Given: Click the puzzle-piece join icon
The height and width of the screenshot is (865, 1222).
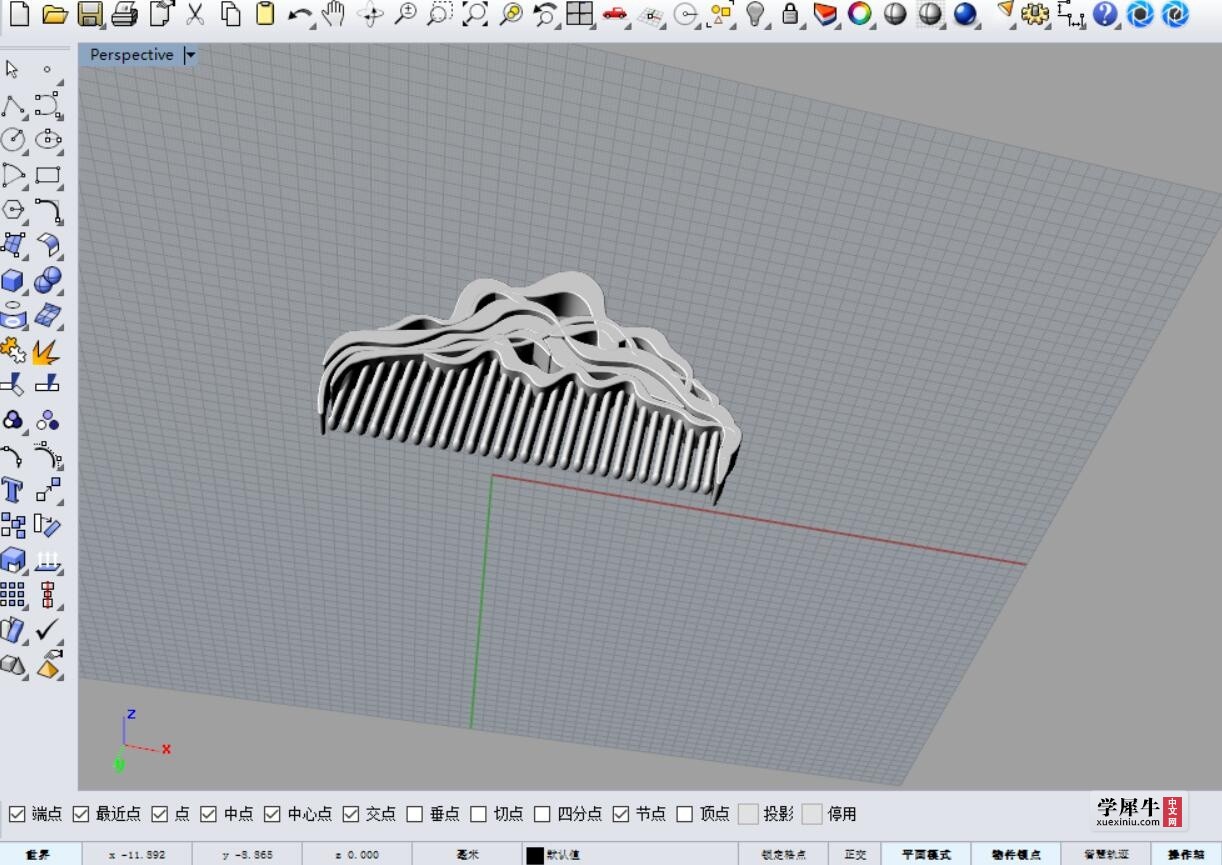Looking at the screenshot, I should pyautogui.click(x=13, y=351).
